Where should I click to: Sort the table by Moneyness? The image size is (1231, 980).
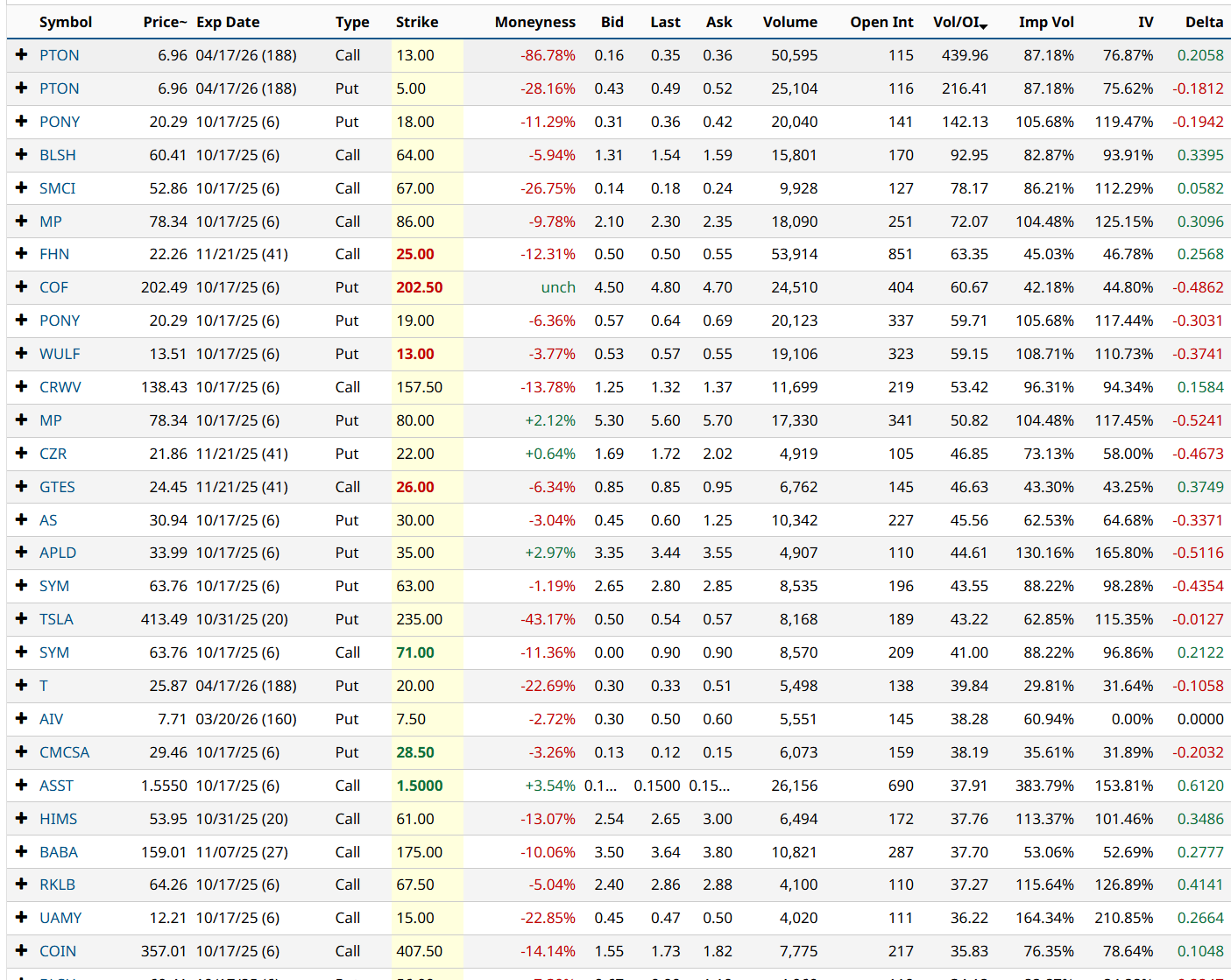tap(535, 22)
